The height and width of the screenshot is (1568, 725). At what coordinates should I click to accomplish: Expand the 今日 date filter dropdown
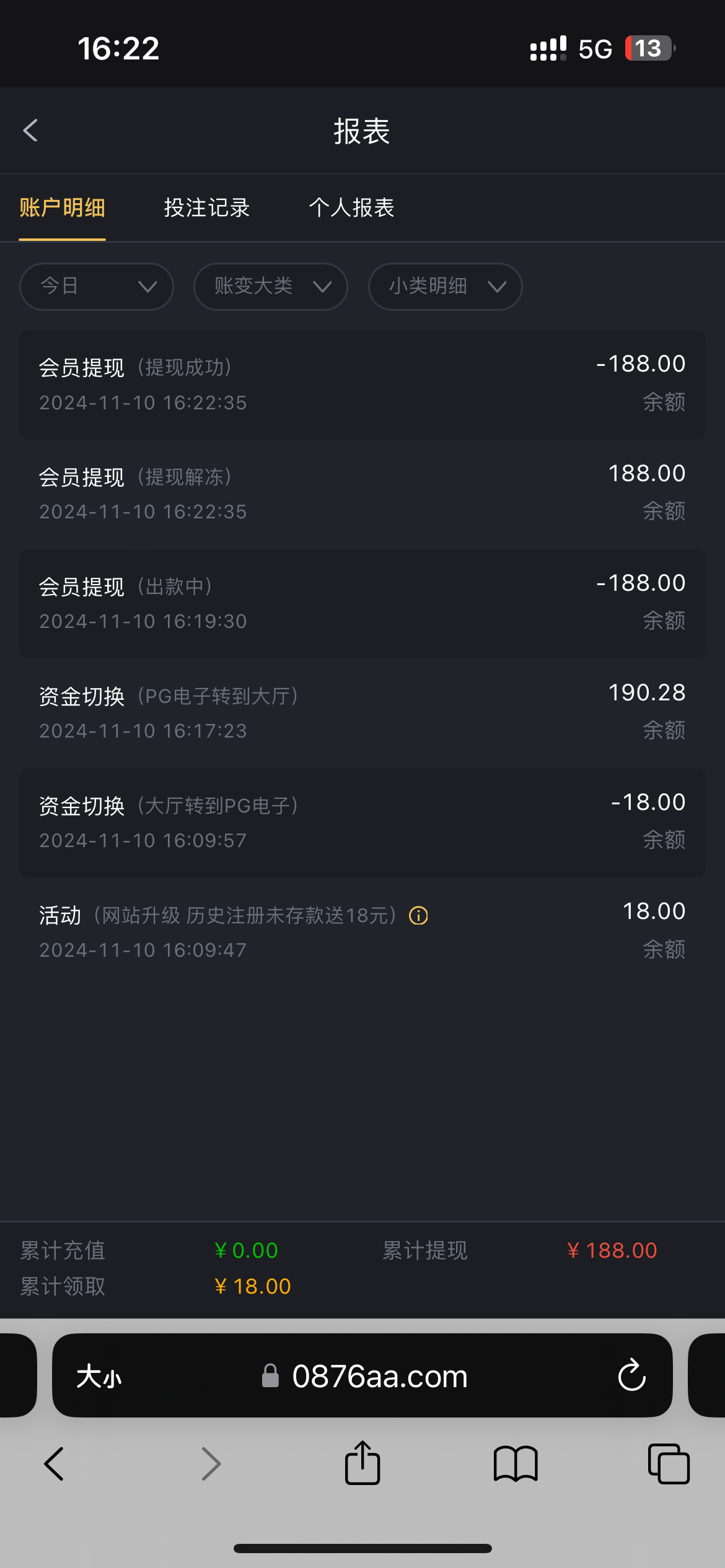coord(97,286)
